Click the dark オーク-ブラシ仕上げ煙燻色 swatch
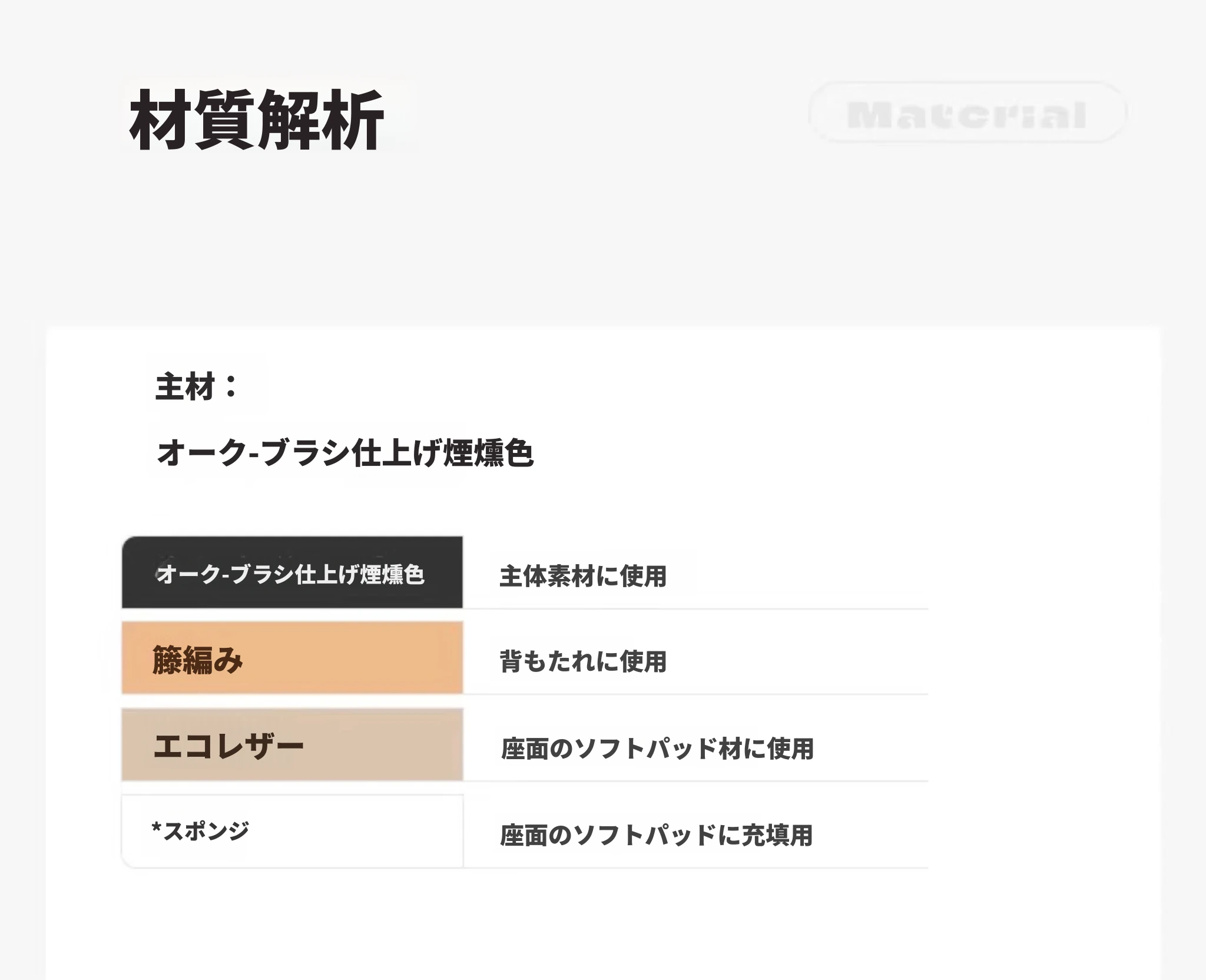Image resolution: width=1206 pixels, height=980 pixels. tap(292, 572)
